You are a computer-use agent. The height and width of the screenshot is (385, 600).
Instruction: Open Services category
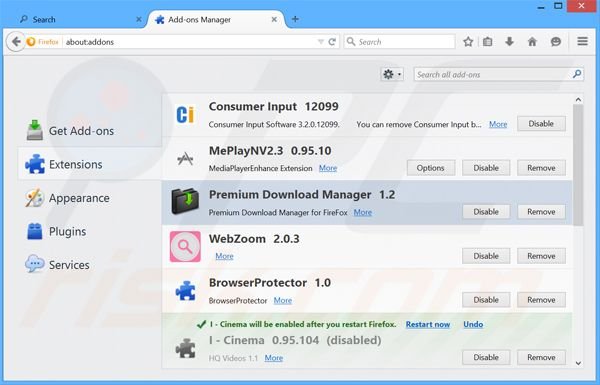pos(90,265)
